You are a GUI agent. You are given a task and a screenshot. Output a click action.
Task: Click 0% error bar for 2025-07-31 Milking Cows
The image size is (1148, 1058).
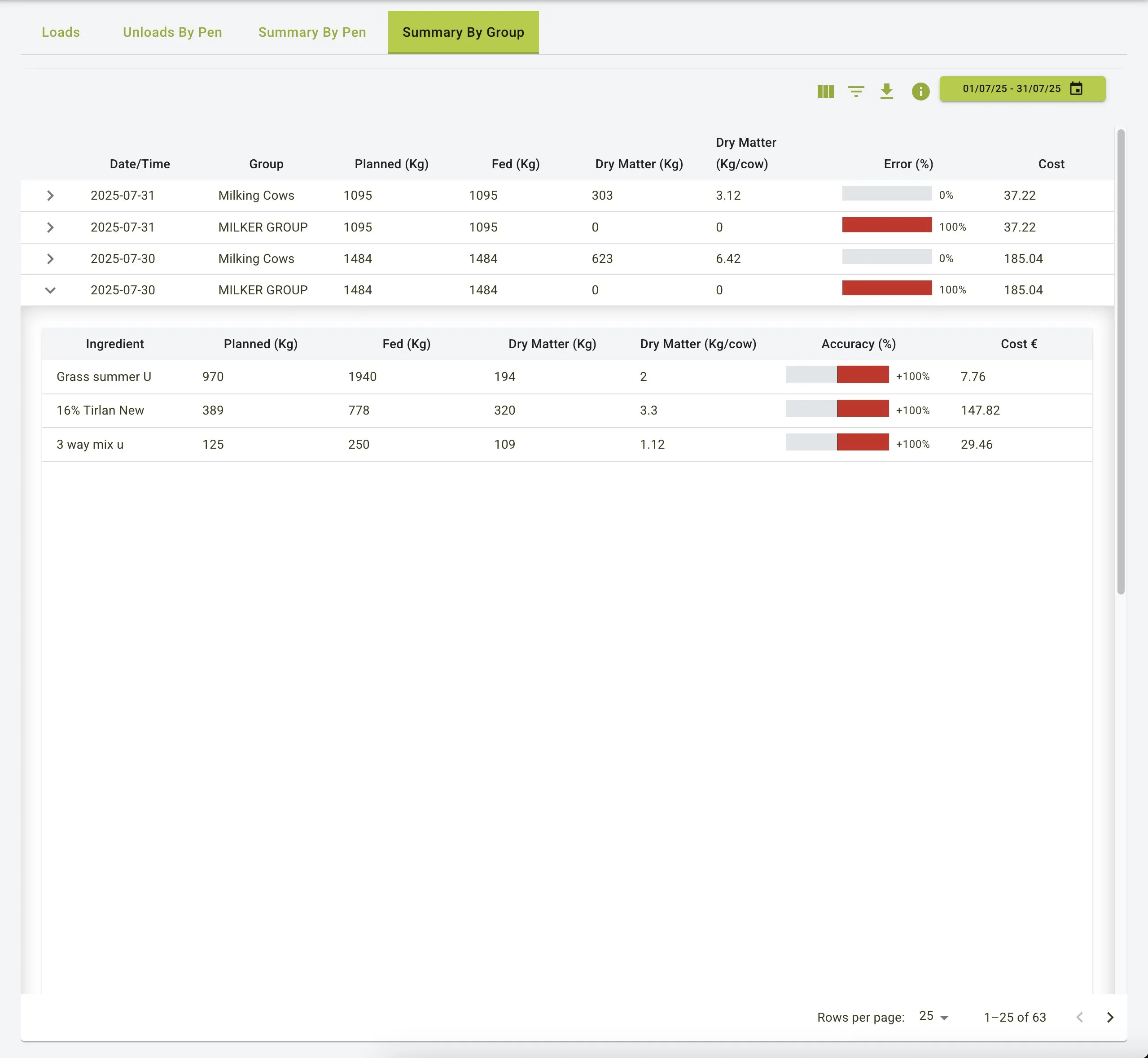tap(886, 193)
